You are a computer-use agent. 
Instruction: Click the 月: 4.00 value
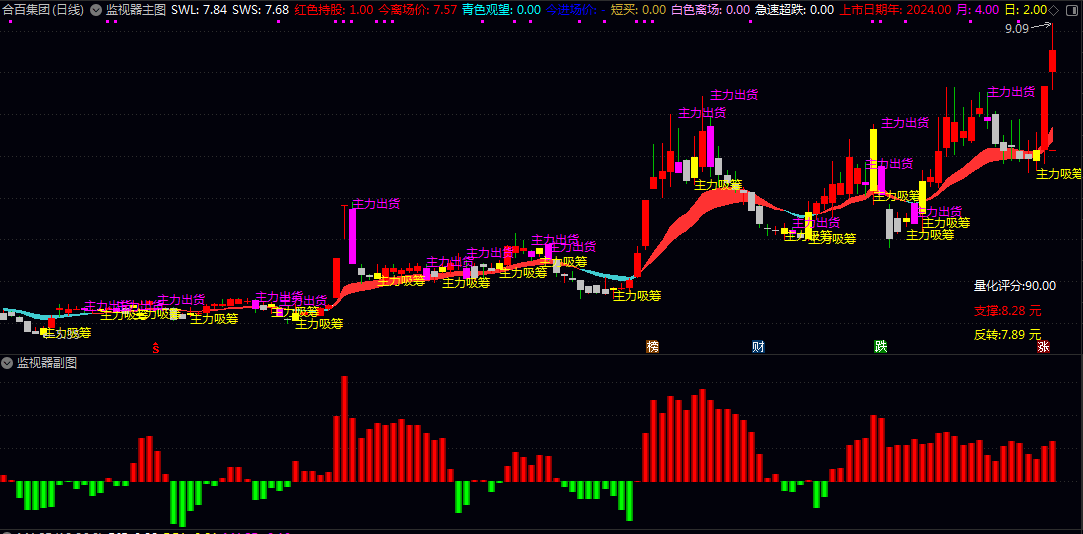point(977,10)
